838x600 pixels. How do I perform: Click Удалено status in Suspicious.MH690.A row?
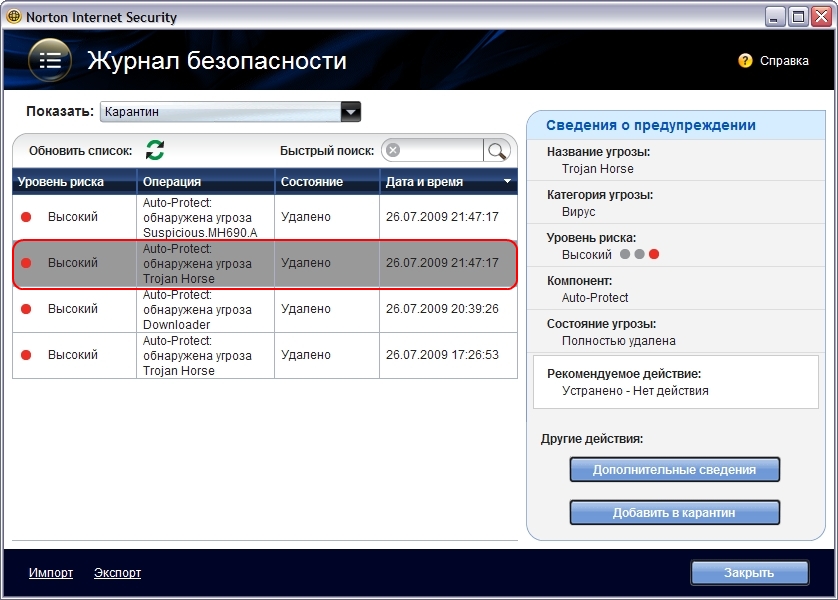point(306,217)
